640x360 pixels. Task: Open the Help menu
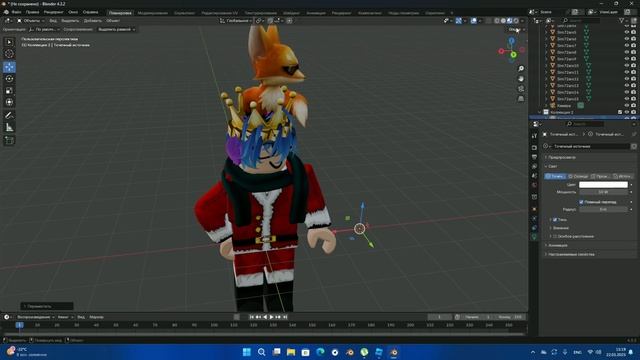click(90, 12)
